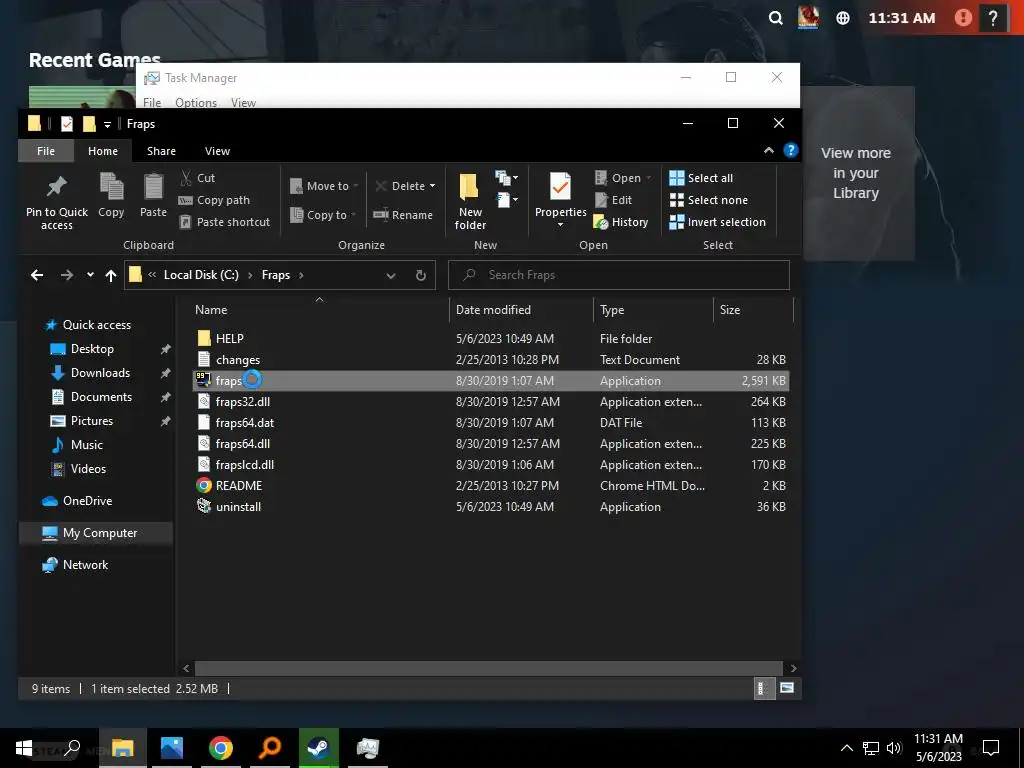
Task: Open Options menu in Task Manager
Action: tap(196, 103)
